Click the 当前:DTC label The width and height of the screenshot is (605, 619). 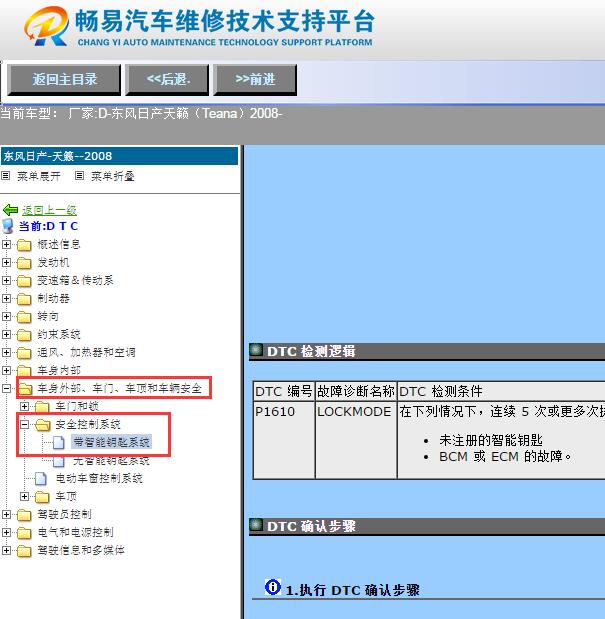click(49, 226)
